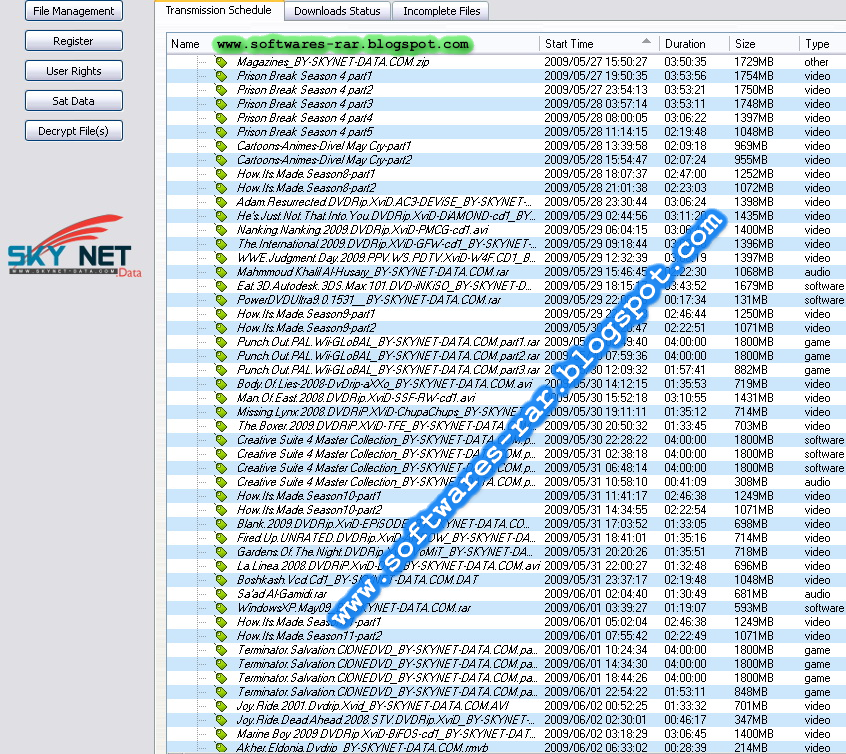Screen dimensions: 846x754
Task: Click start time 2009/06/02 00:52:25
Action: tap(596, 707)
